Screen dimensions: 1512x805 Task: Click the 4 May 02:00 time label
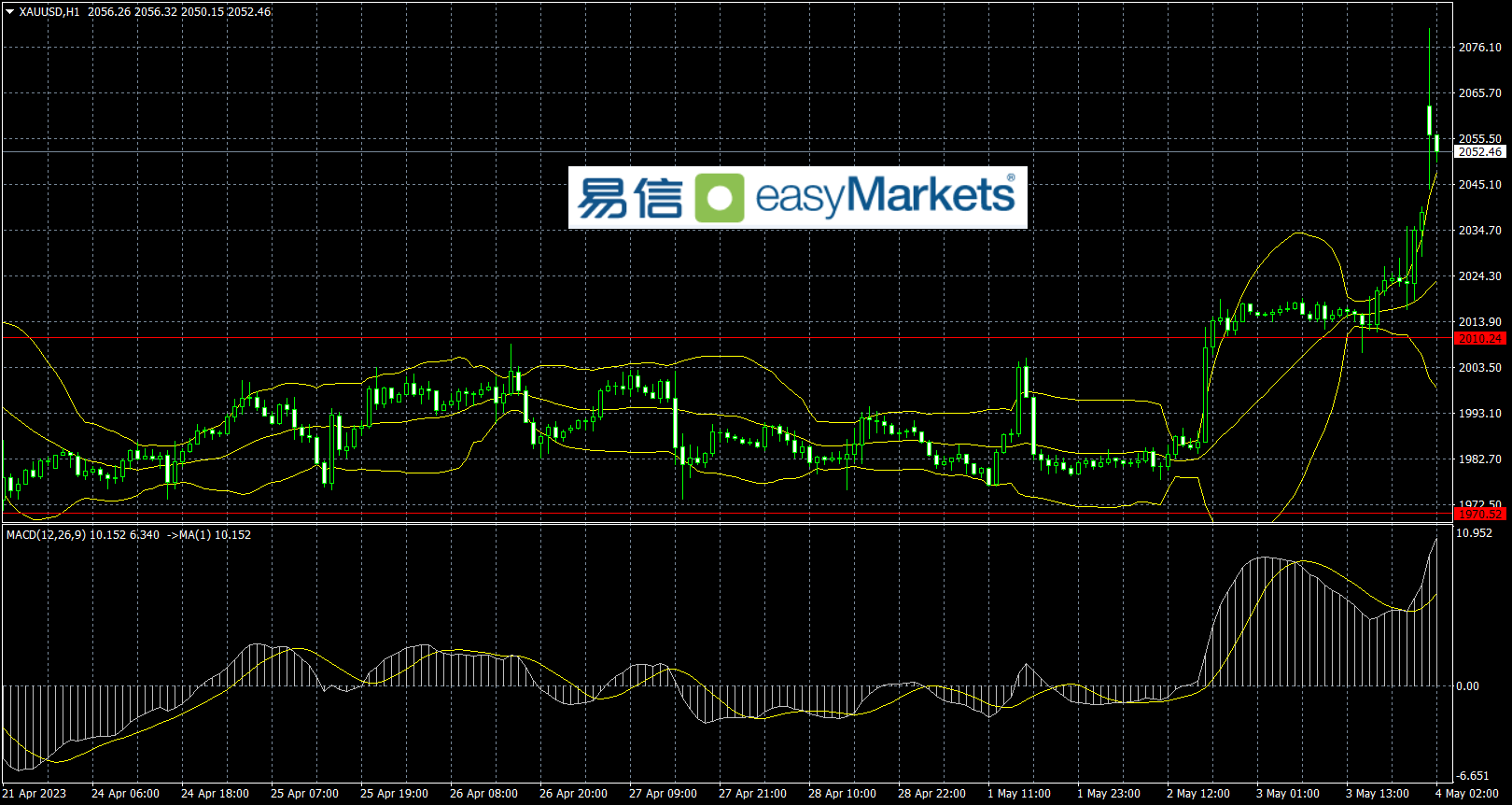pyautogui.click(x=1467, y=794)
